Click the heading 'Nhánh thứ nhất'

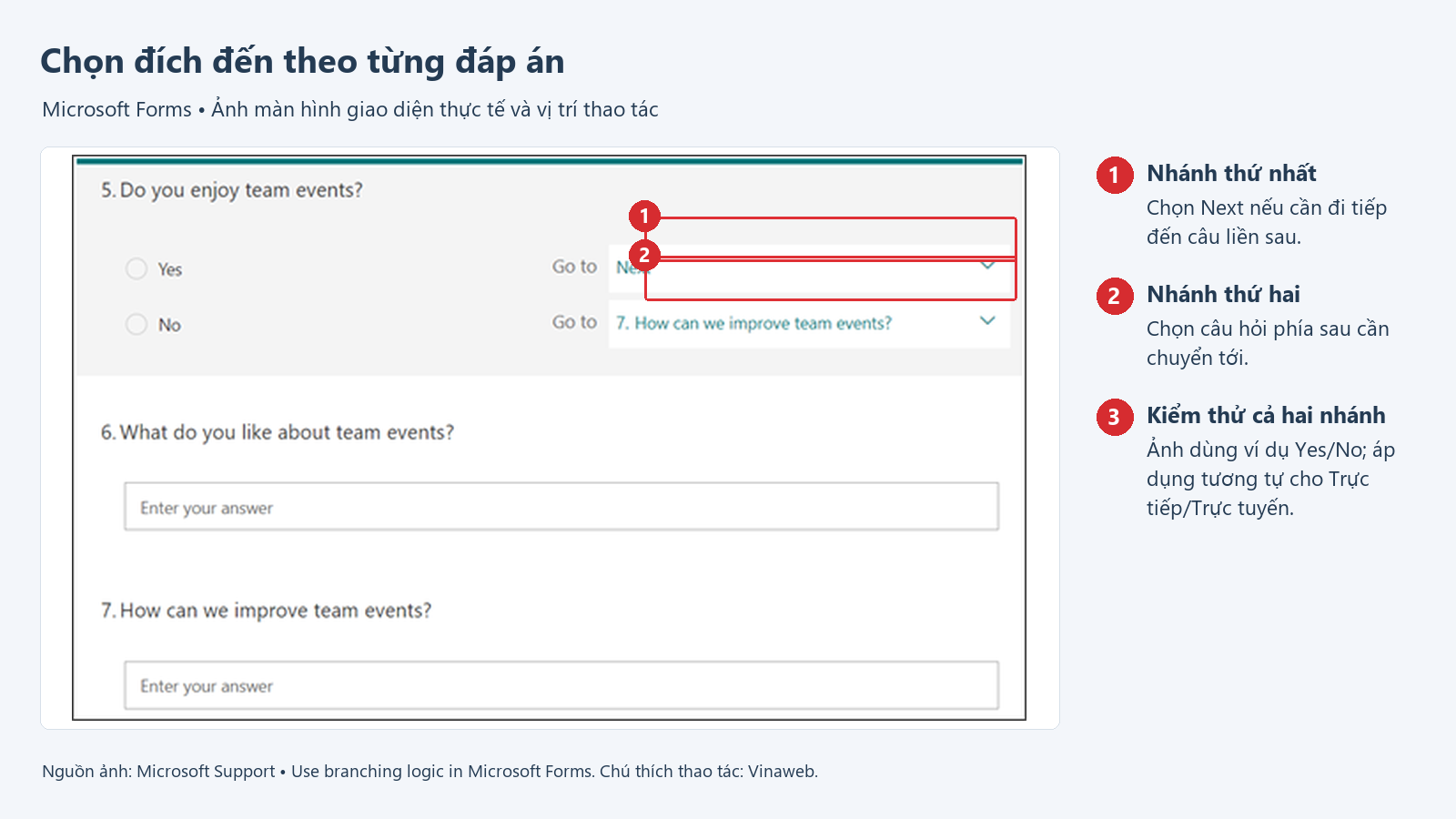pos(1231,173)
